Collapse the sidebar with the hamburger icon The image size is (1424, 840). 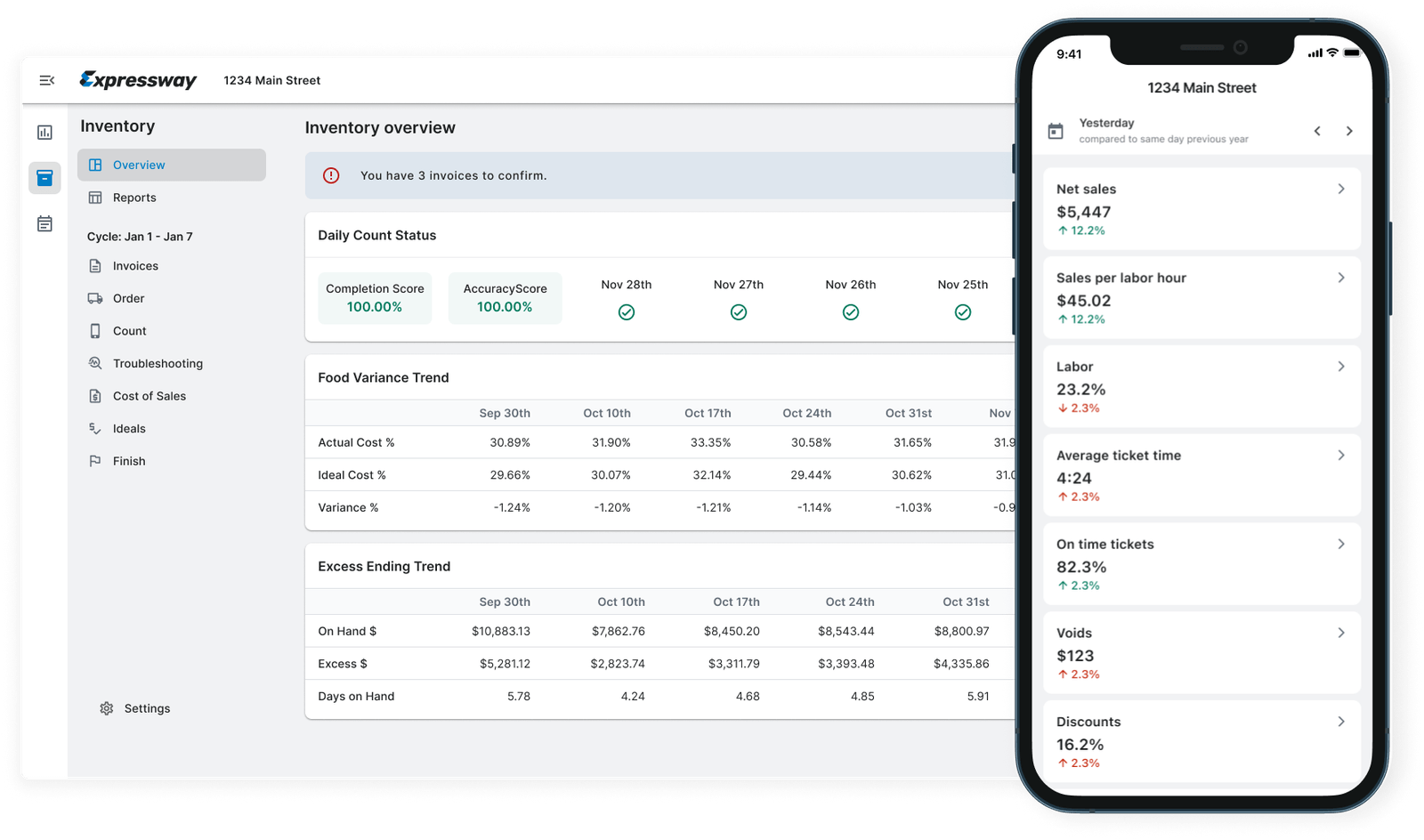pos(46,79)
